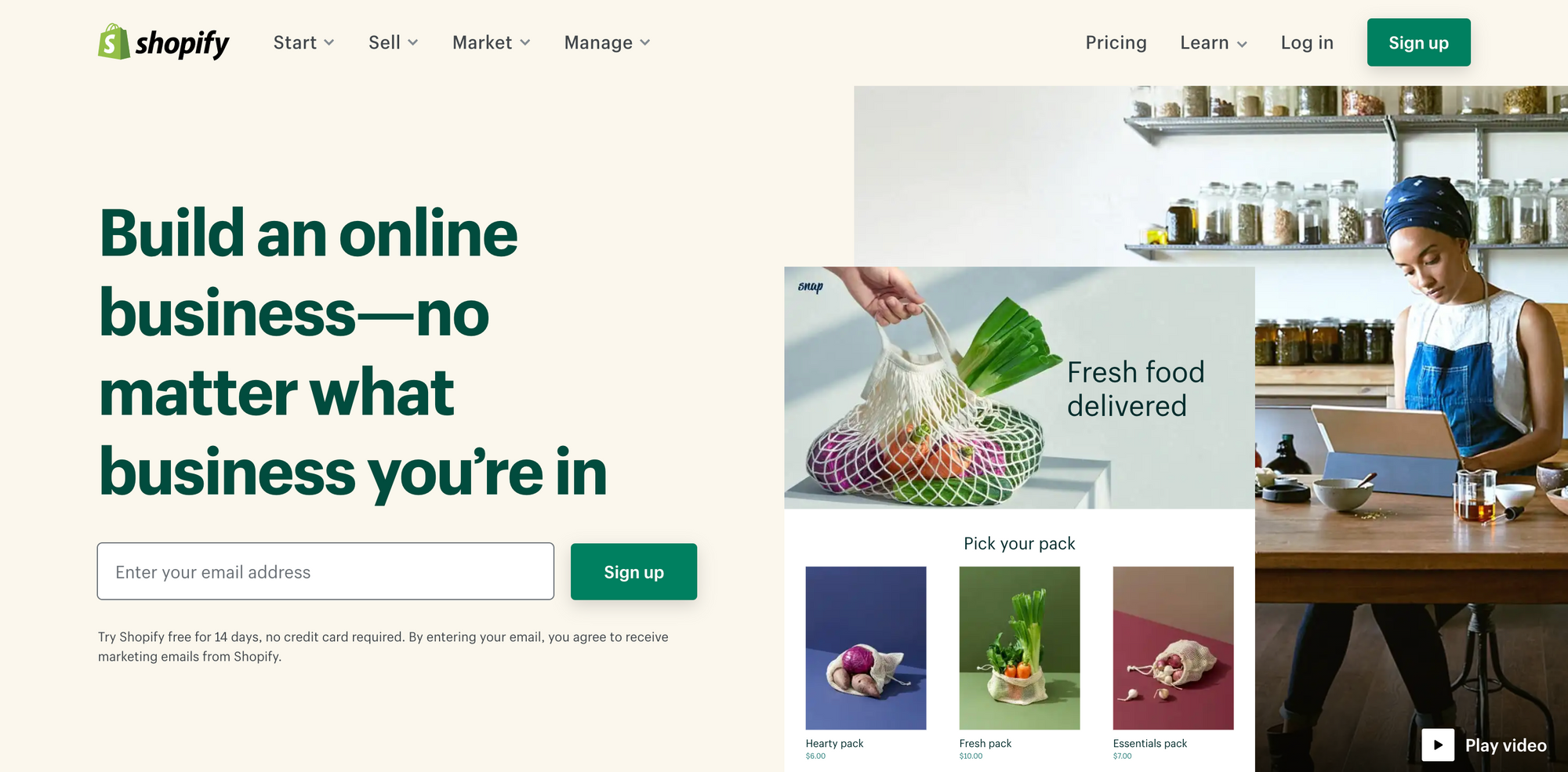Click the Shopify wordmark in header

point(182,44)
